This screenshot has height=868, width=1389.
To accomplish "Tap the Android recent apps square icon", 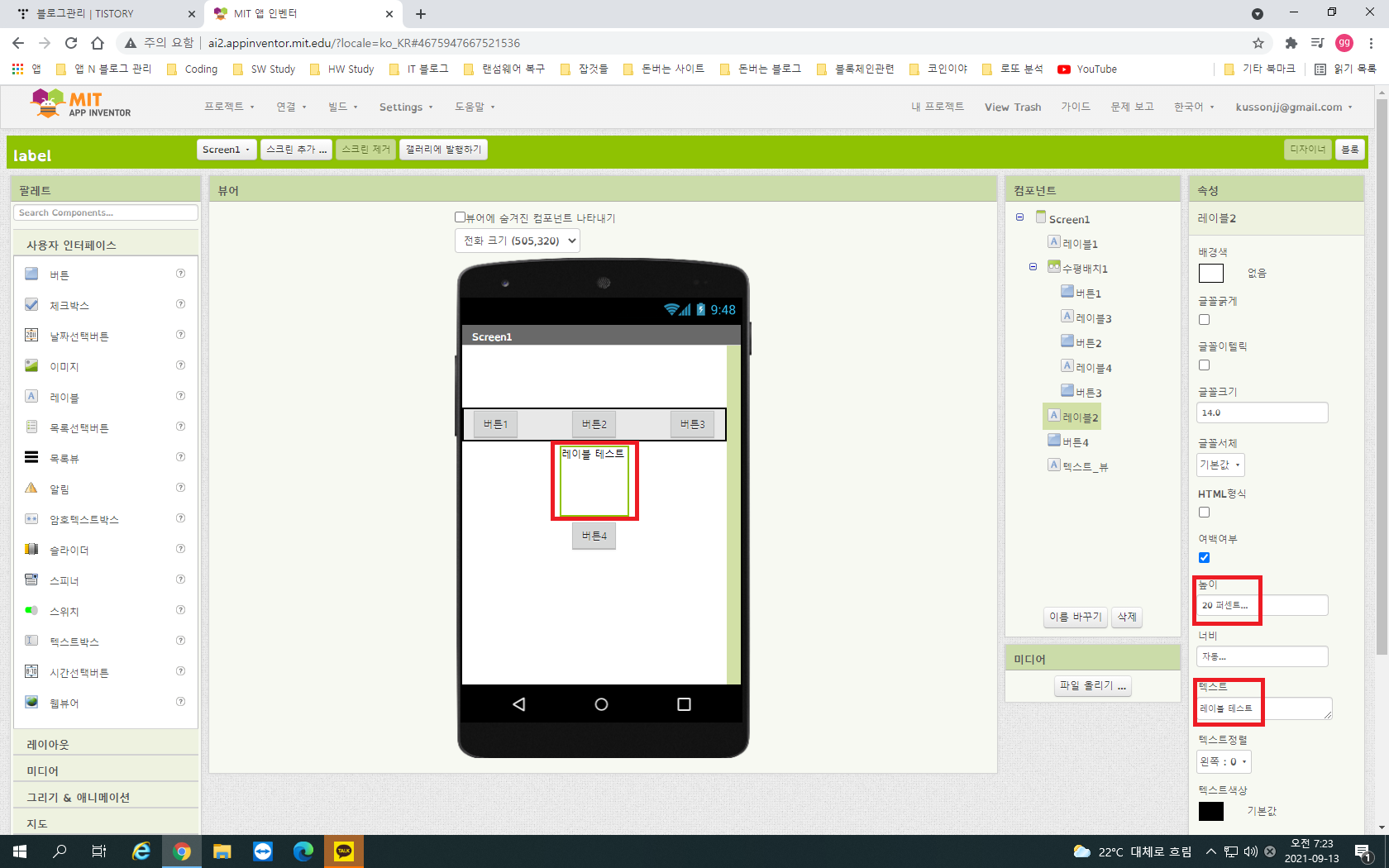I will tap(684, 704).
